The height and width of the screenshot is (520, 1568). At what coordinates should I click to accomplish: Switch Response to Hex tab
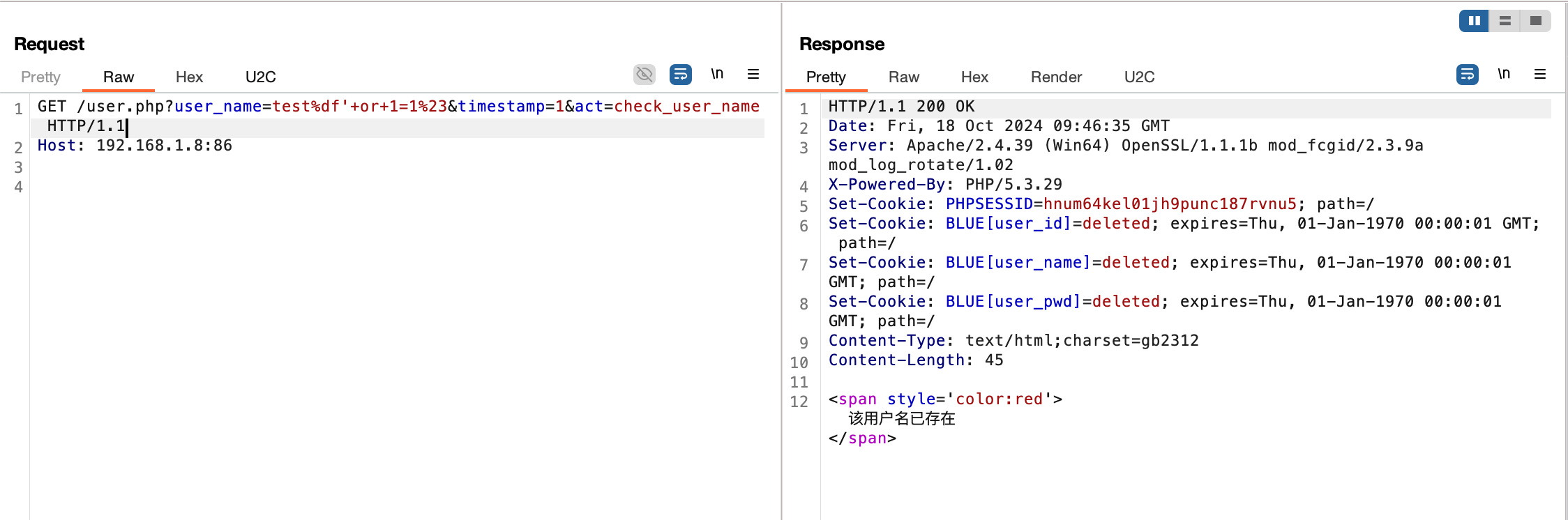(x=974, y=77)
